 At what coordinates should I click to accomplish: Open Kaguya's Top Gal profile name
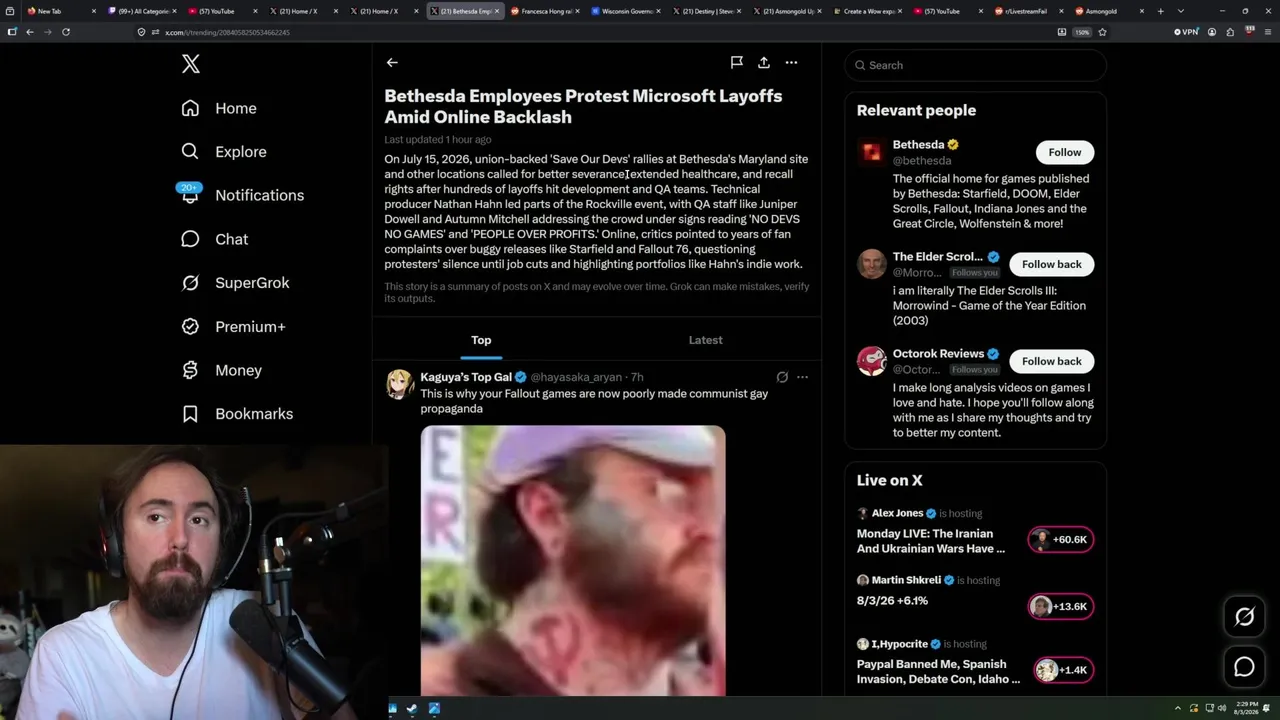(466, 377)
